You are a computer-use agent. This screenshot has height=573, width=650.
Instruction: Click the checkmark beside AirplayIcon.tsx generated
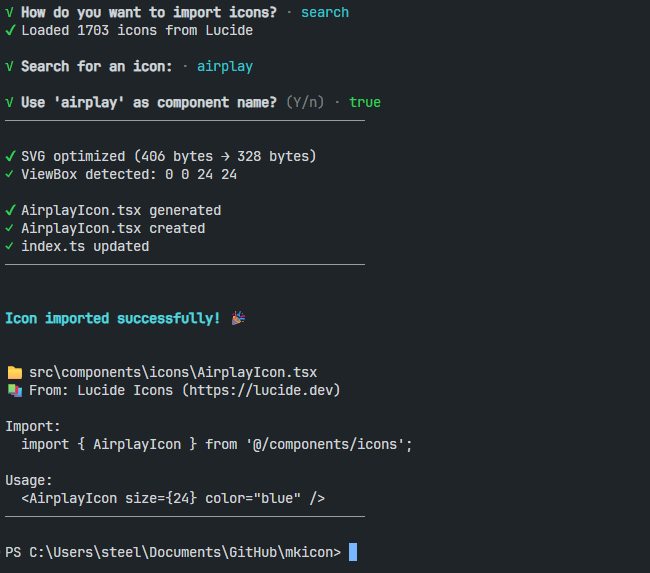(10, 210)
